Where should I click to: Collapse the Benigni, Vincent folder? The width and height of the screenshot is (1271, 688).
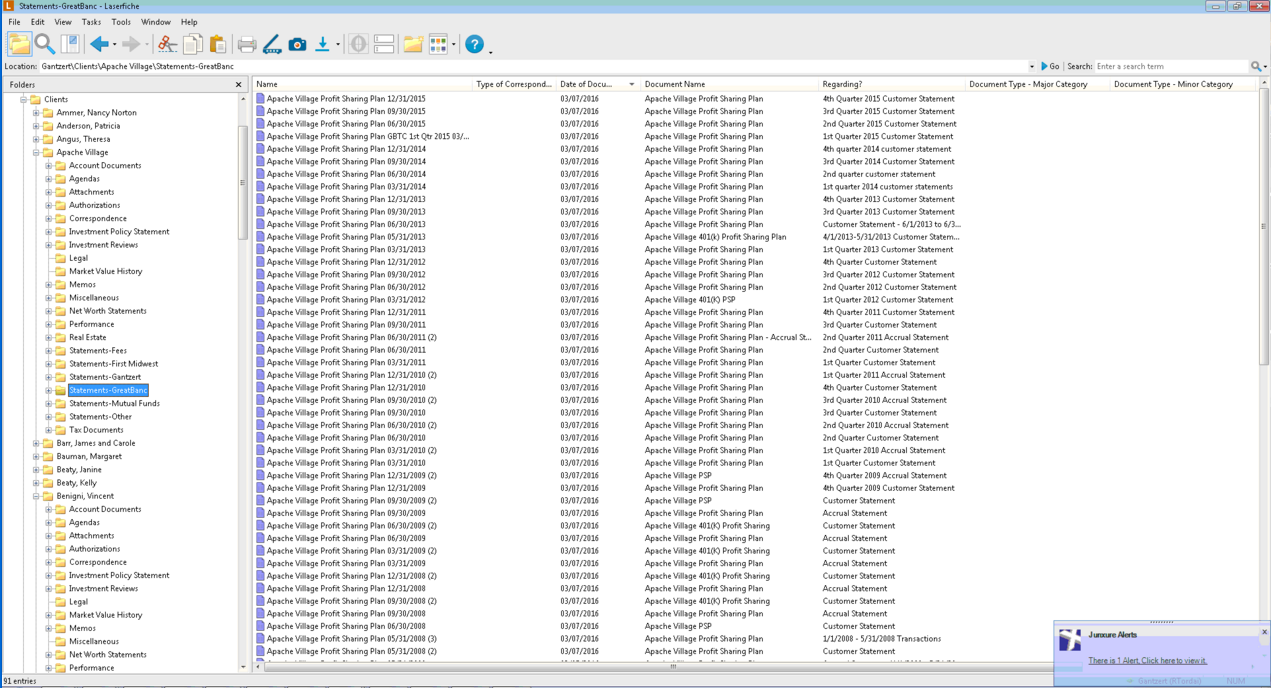36,496
